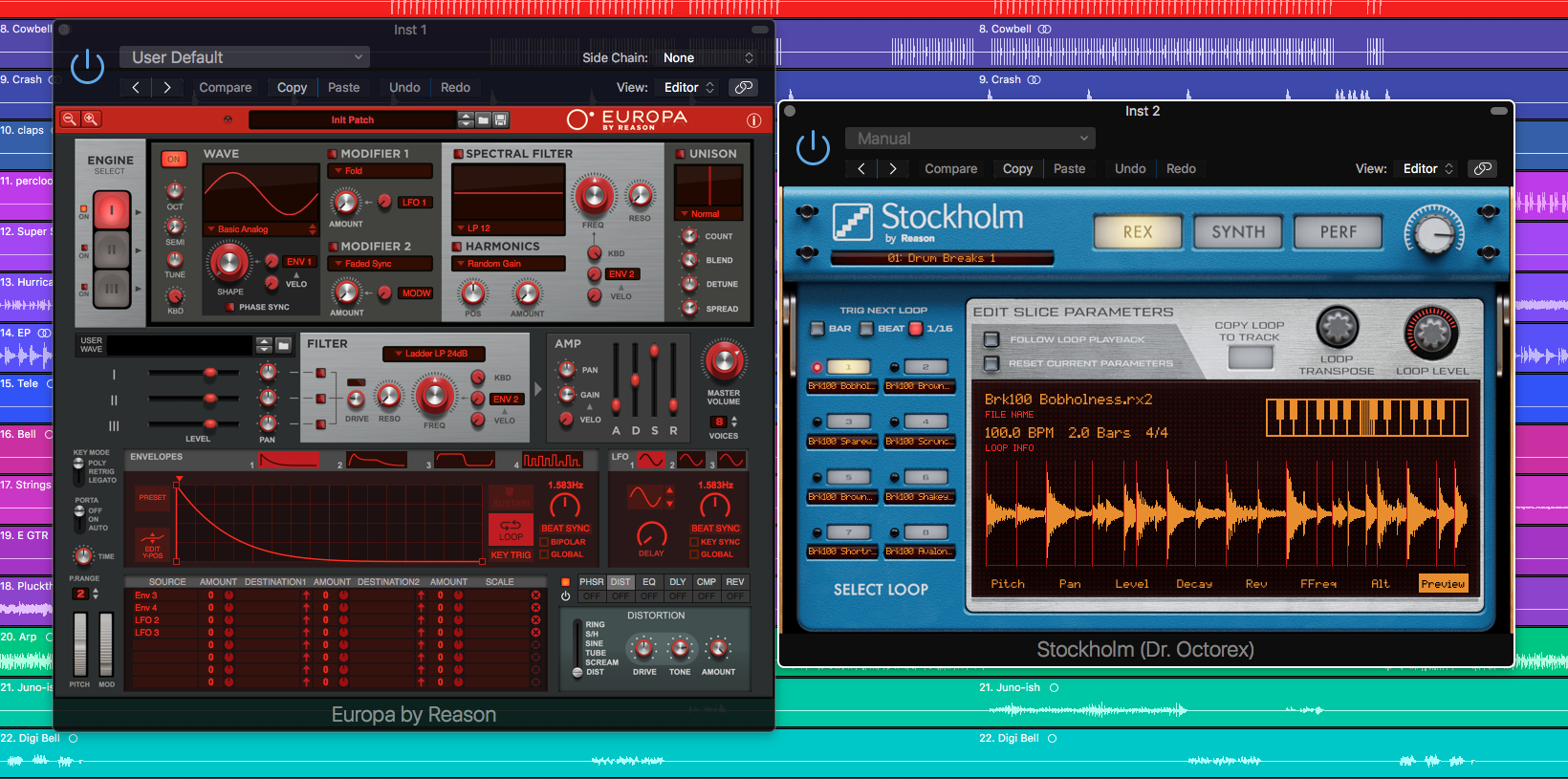Click Paste in Inst 1 window
This screenshot has height=779, width=1568.
[x=344, y=87]
